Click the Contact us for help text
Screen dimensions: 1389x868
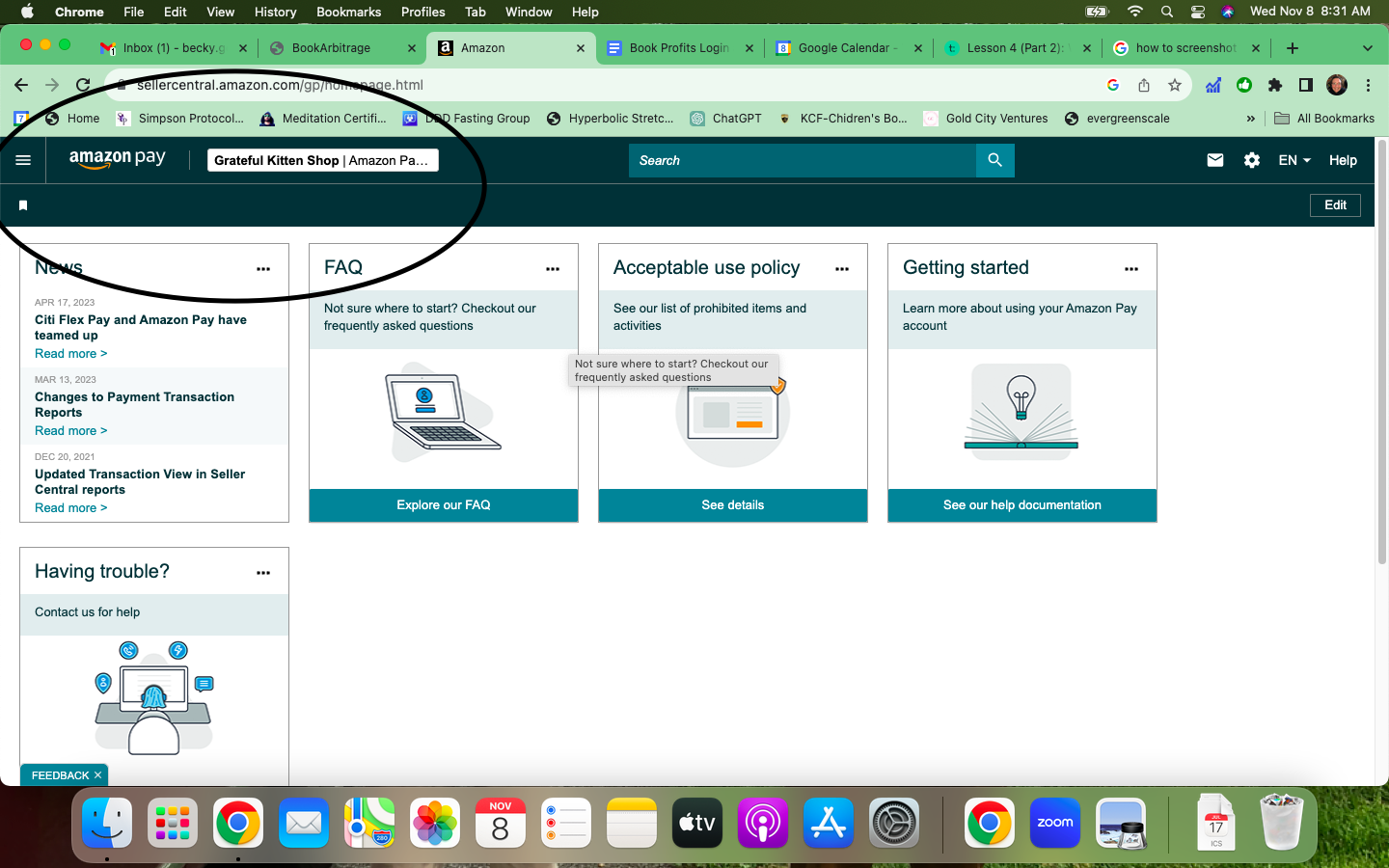click(x=87, y=612)
